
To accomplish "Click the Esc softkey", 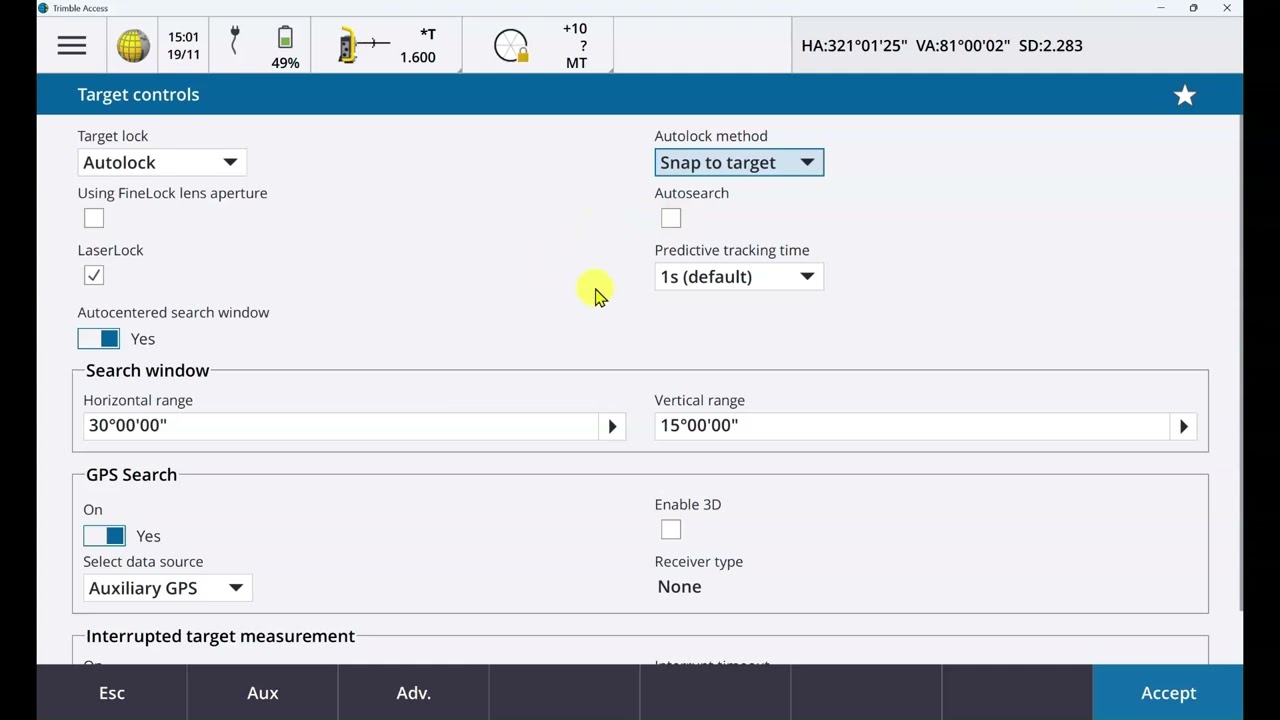I will pos(112,693).
